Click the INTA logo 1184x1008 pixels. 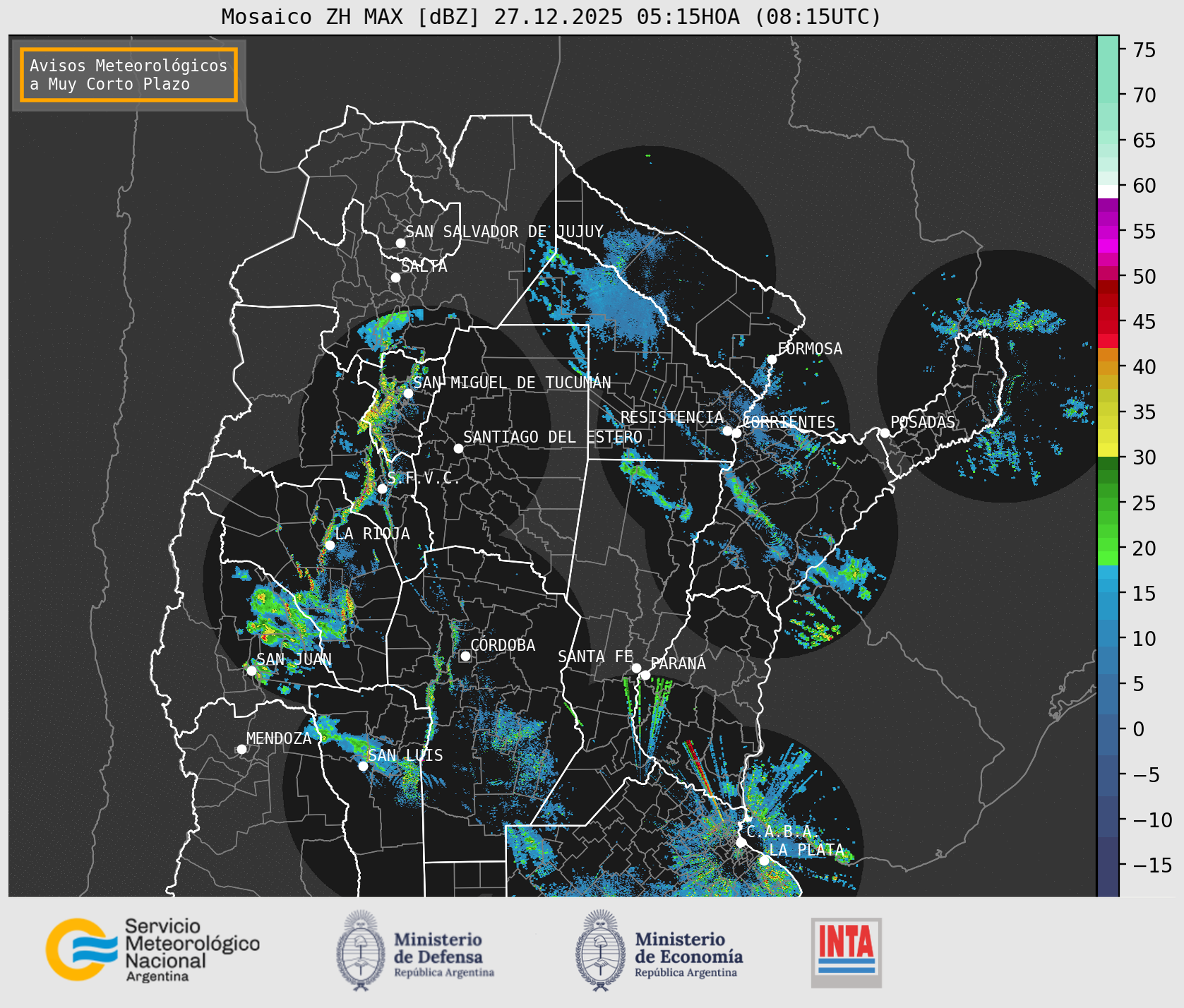847,952
